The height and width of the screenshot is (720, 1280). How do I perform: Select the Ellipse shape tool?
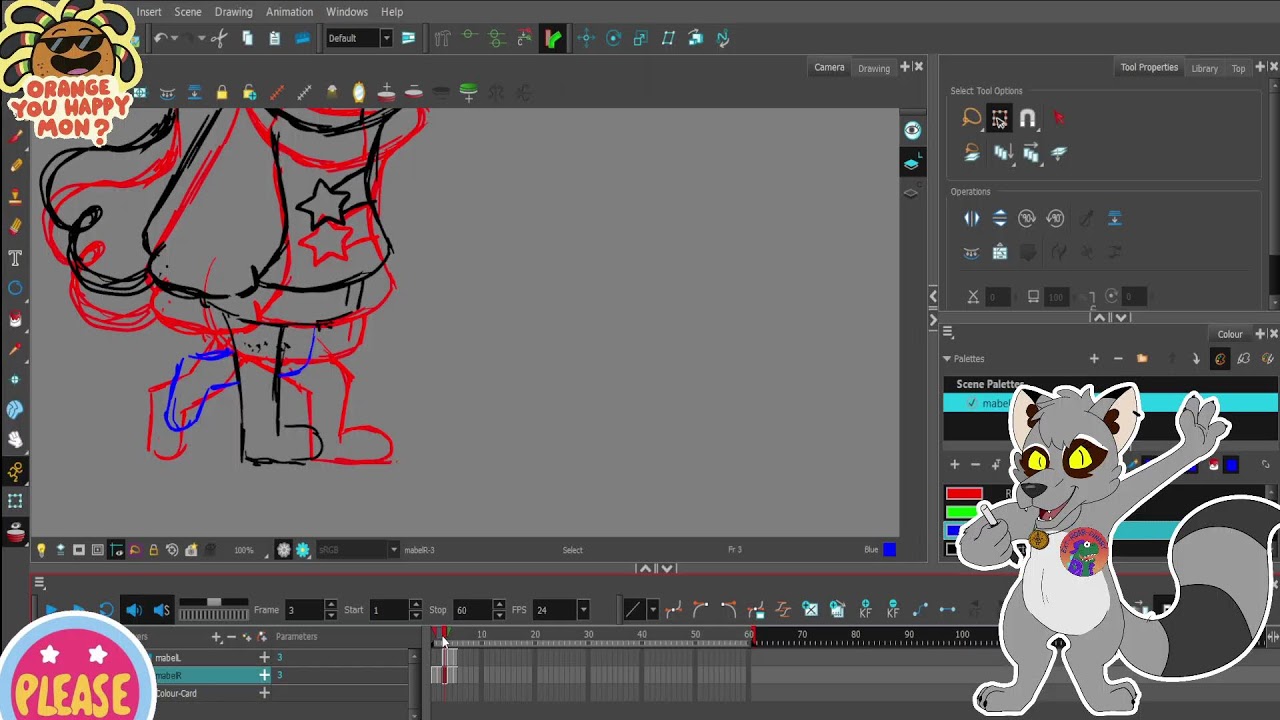coord(15,288)
